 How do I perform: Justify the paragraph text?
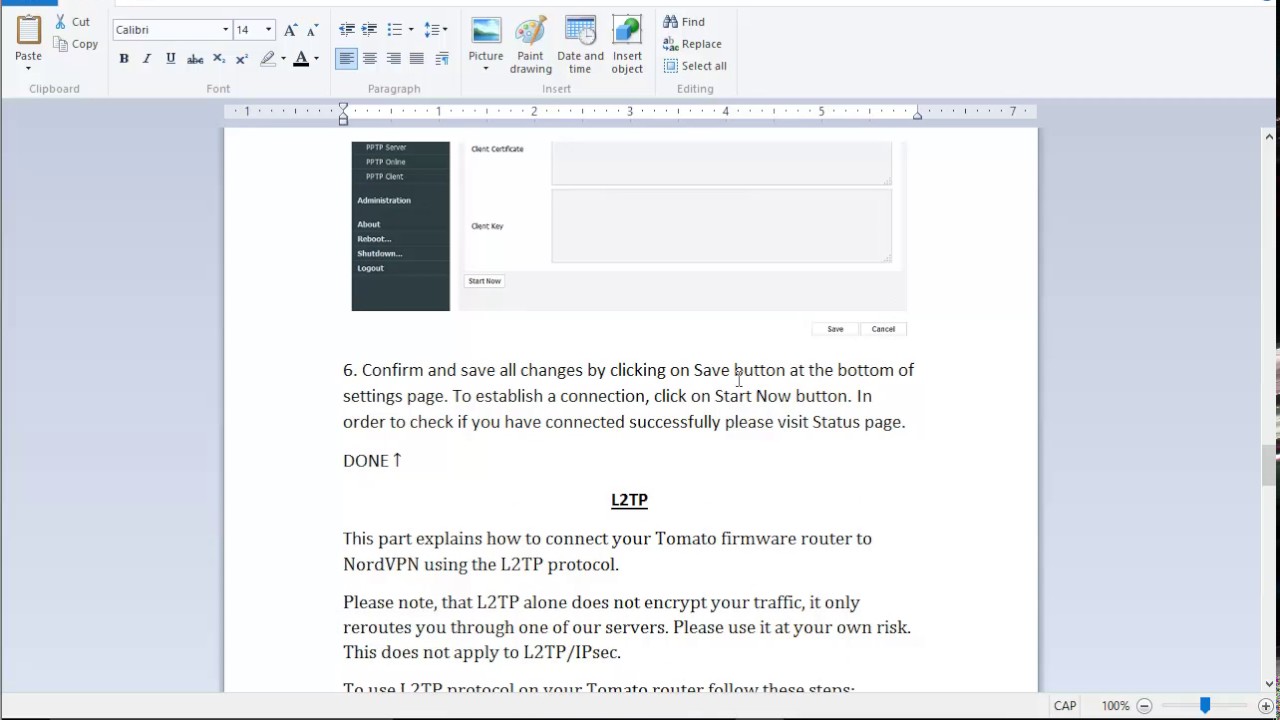pyautogui.click(x=417, y=59)
